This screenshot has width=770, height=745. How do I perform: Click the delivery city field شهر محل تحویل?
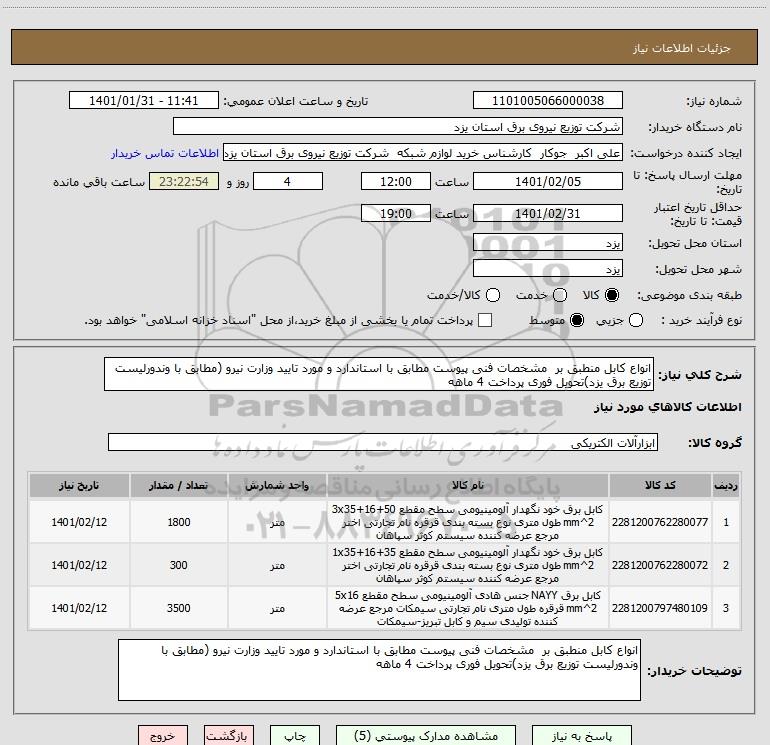coord(548,269)
